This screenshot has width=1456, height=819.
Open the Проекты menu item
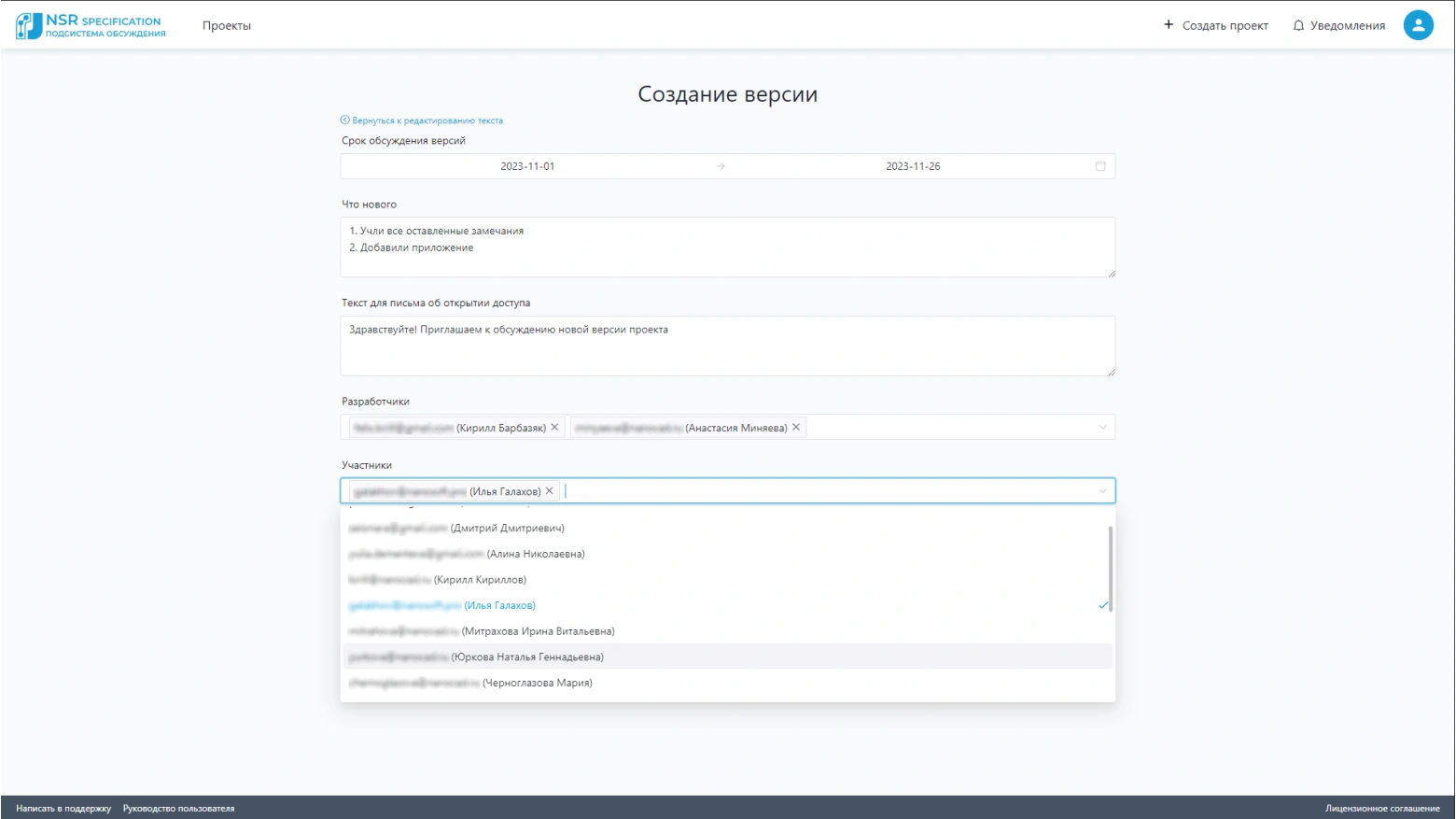[x=227, y=26]
